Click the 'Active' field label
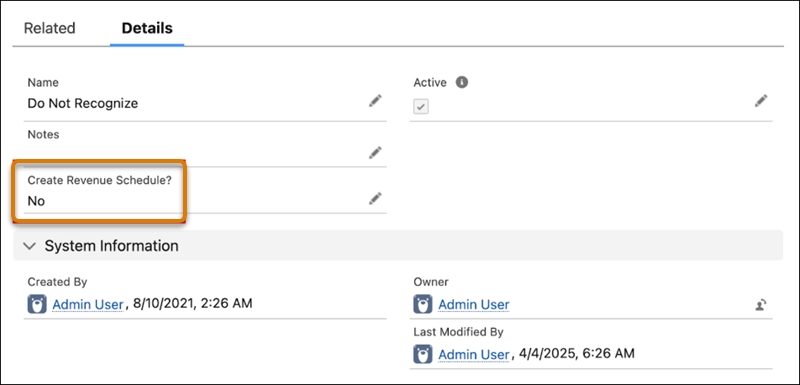 tap(430, 83)
